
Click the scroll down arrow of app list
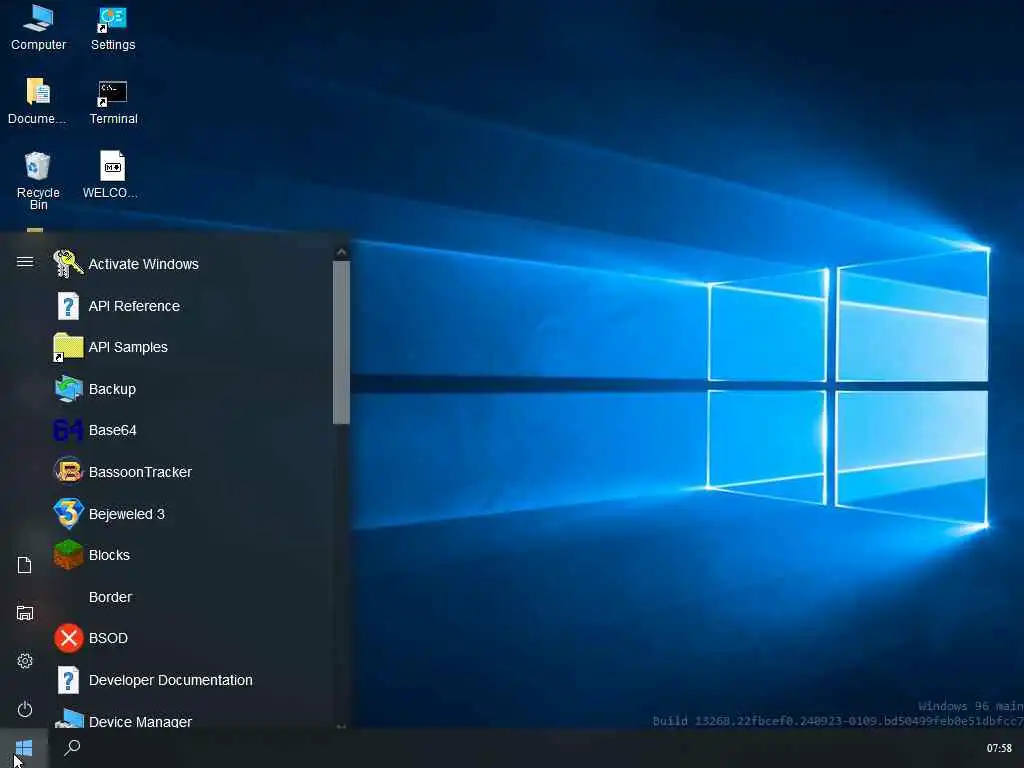(x=341, y=726)
